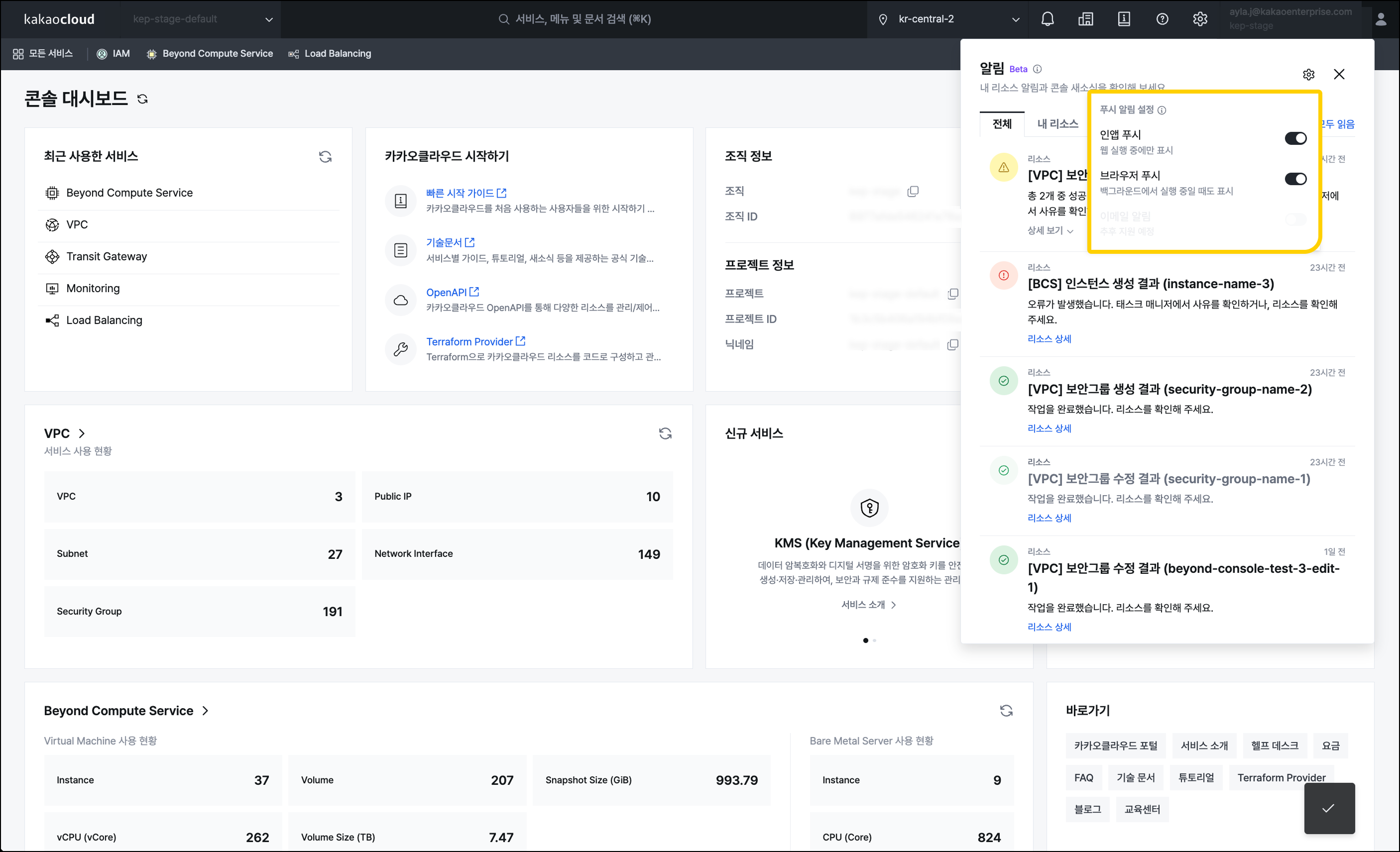Viewport: 1400px width, 852px height.
Task: Toggle the browser push switch
Action: click(1295, 179)
